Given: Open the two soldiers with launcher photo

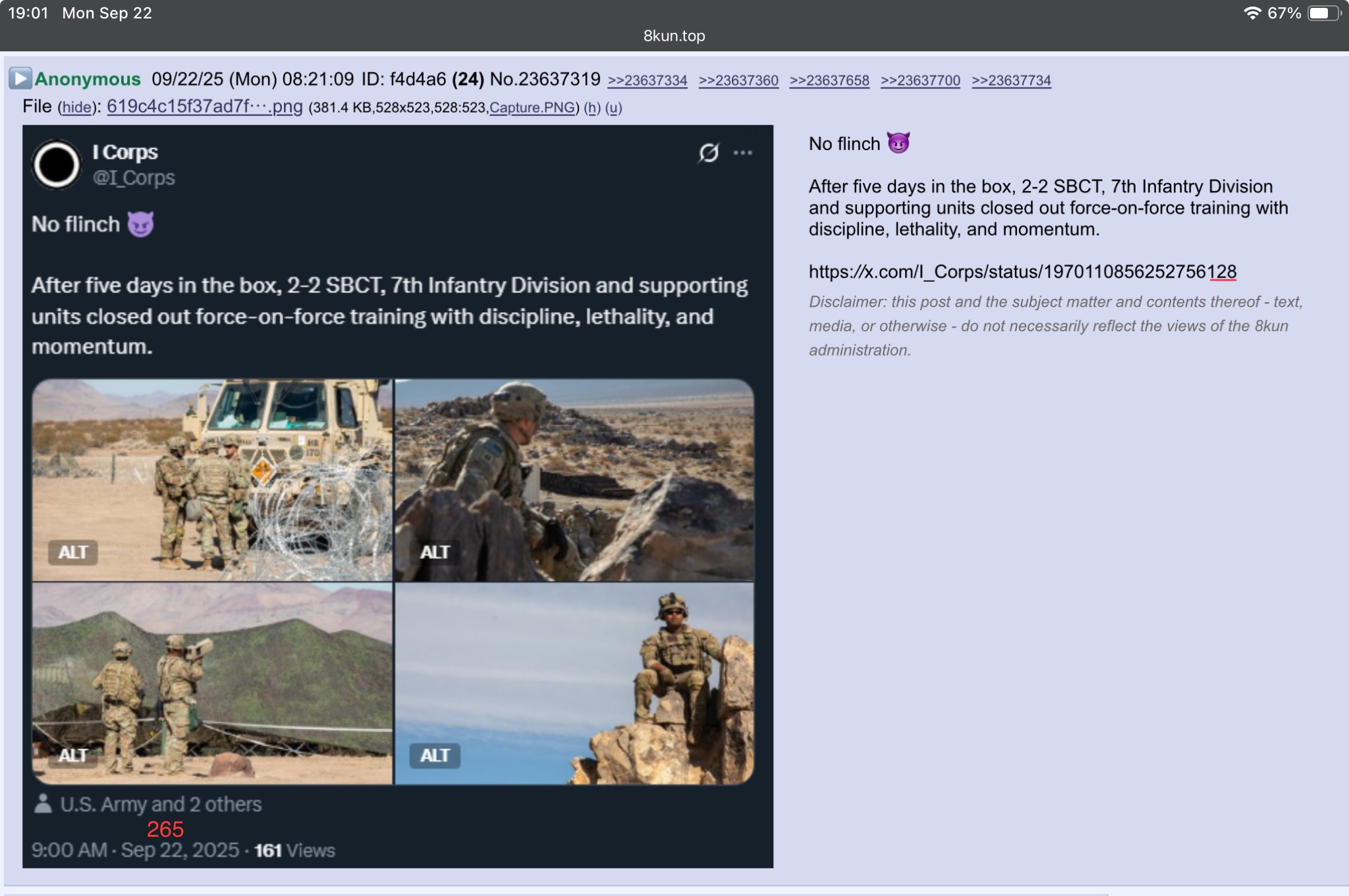Looking at the screenshot, I should pos(212,683).
